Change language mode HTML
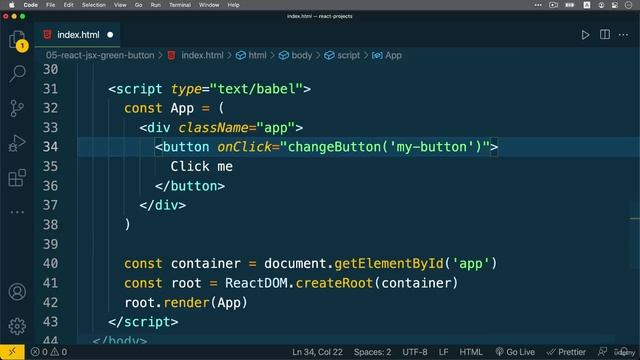Image resolution: width=640 pixels, height=360 pixels. click(x=471, y=352)
